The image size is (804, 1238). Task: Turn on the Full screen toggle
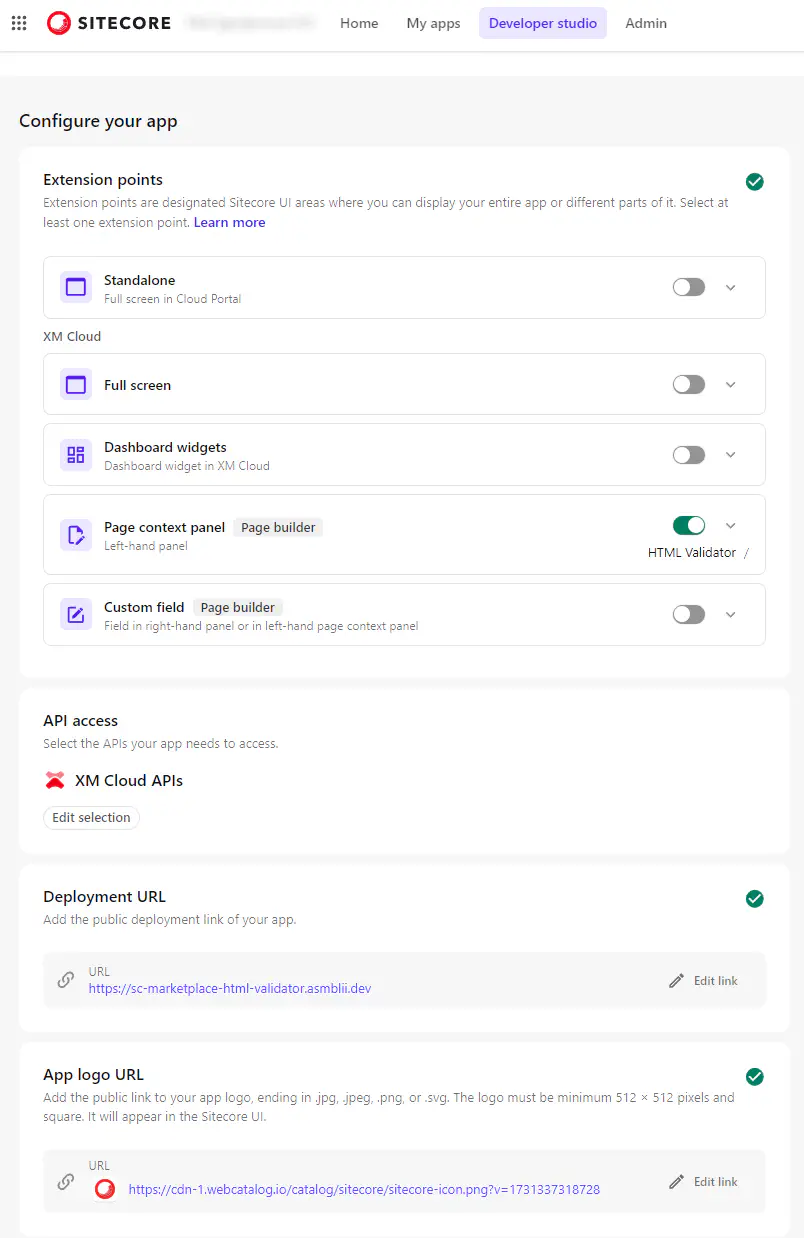pyautogui.click(x=689, y=384)
